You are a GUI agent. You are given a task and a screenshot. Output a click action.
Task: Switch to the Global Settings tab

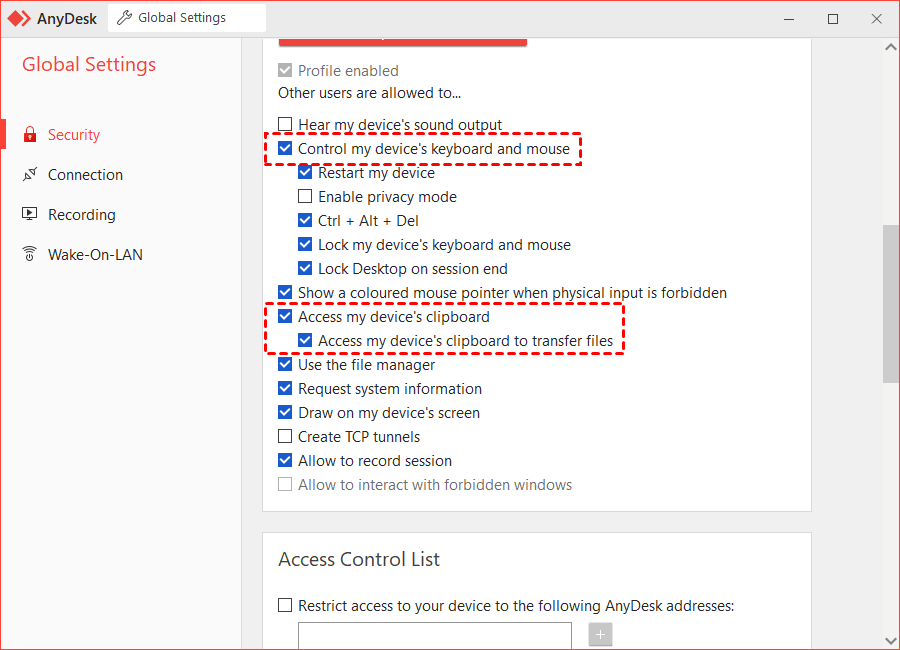point(181,18)
